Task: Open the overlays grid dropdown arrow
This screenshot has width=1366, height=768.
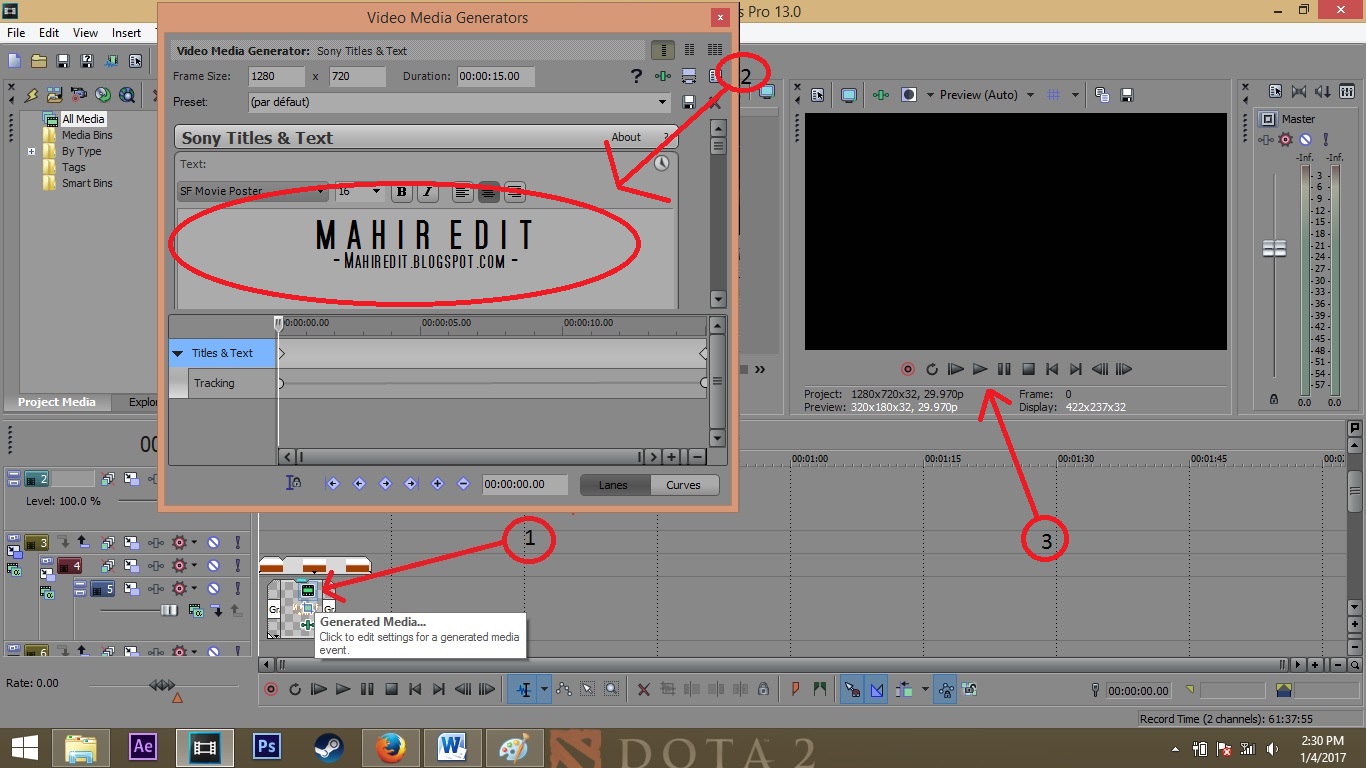Action: coord(1075,95)
